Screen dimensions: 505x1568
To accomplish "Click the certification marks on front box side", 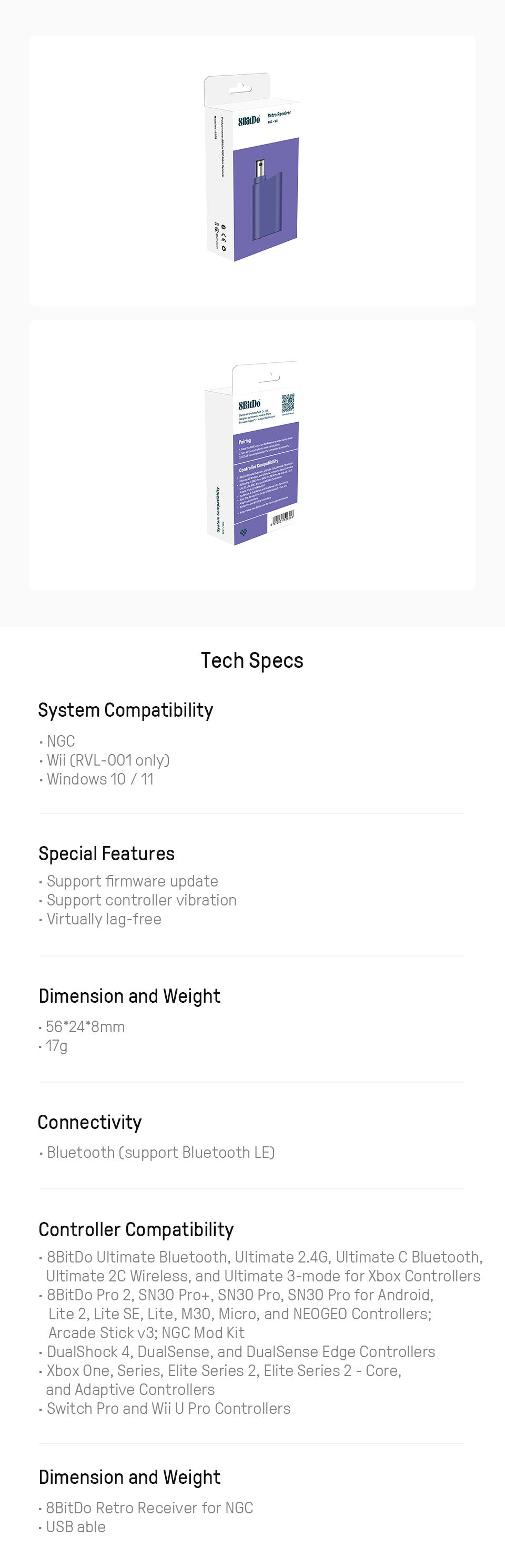I will 220,236.
